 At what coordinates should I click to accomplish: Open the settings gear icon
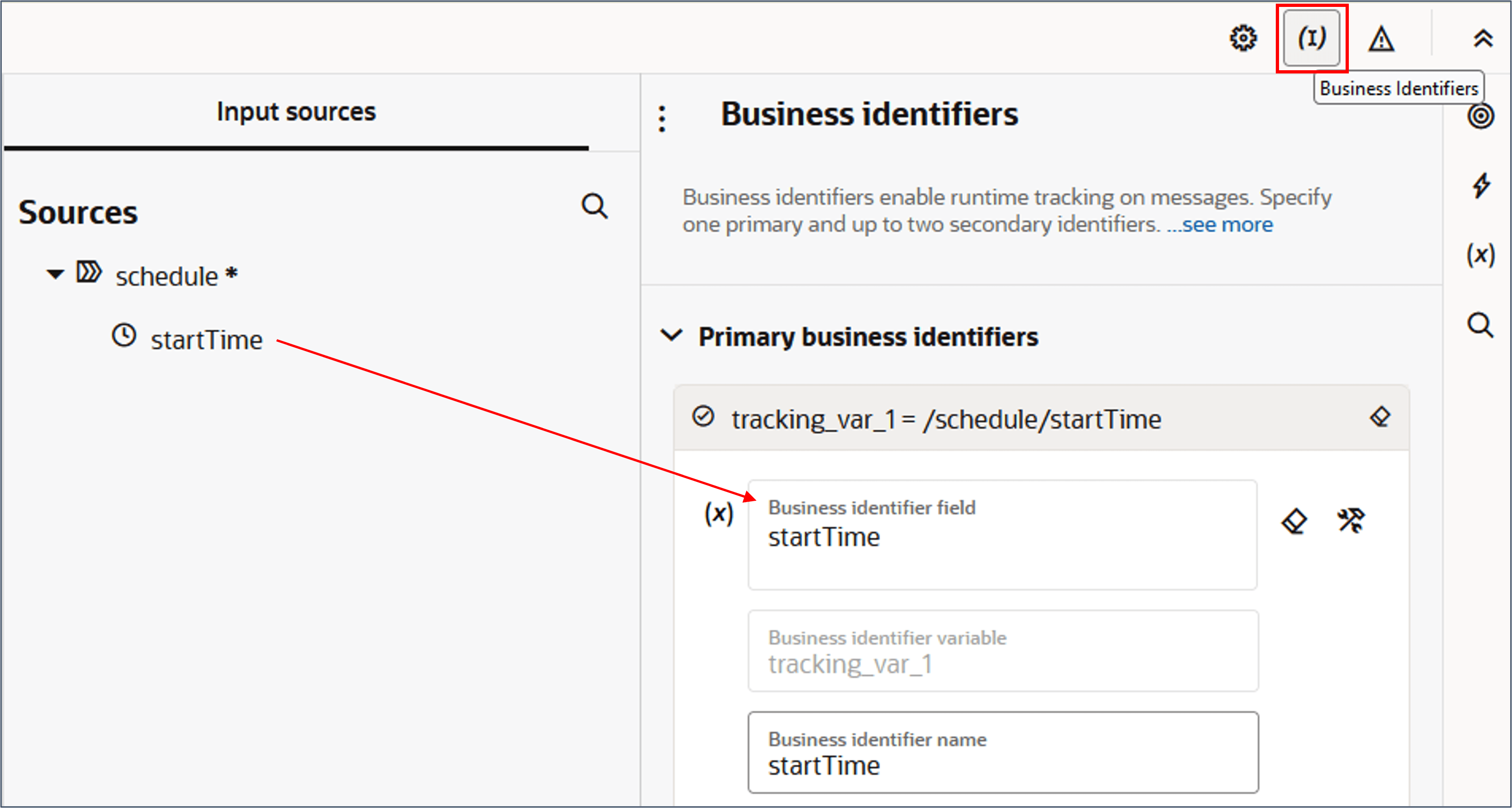(1243, 39)
